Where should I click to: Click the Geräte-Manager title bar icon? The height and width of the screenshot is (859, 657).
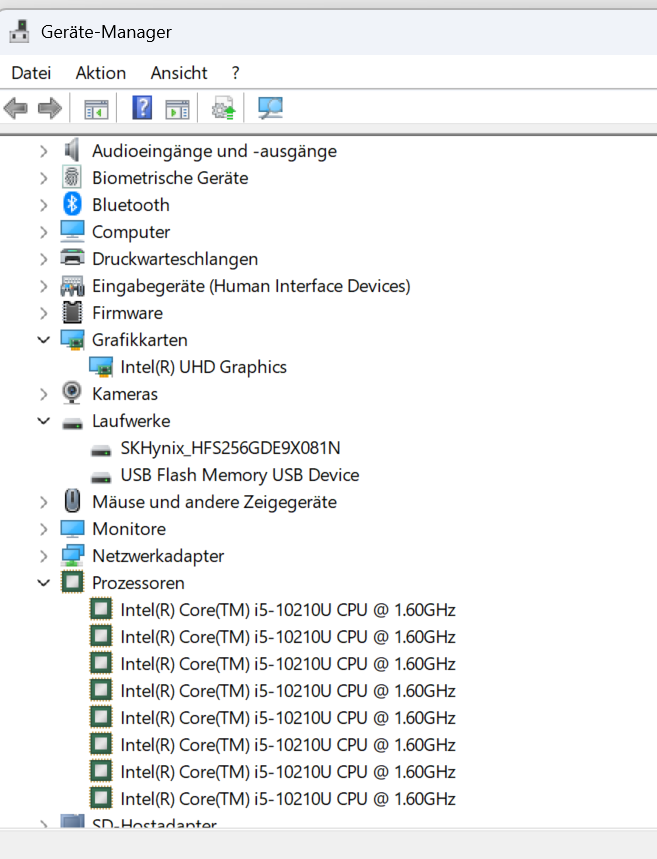coord(20,32)
